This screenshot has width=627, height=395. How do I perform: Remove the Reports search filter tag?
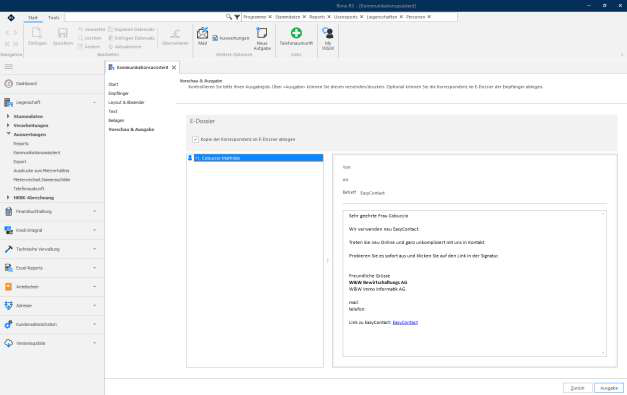[x=329, y=17]
